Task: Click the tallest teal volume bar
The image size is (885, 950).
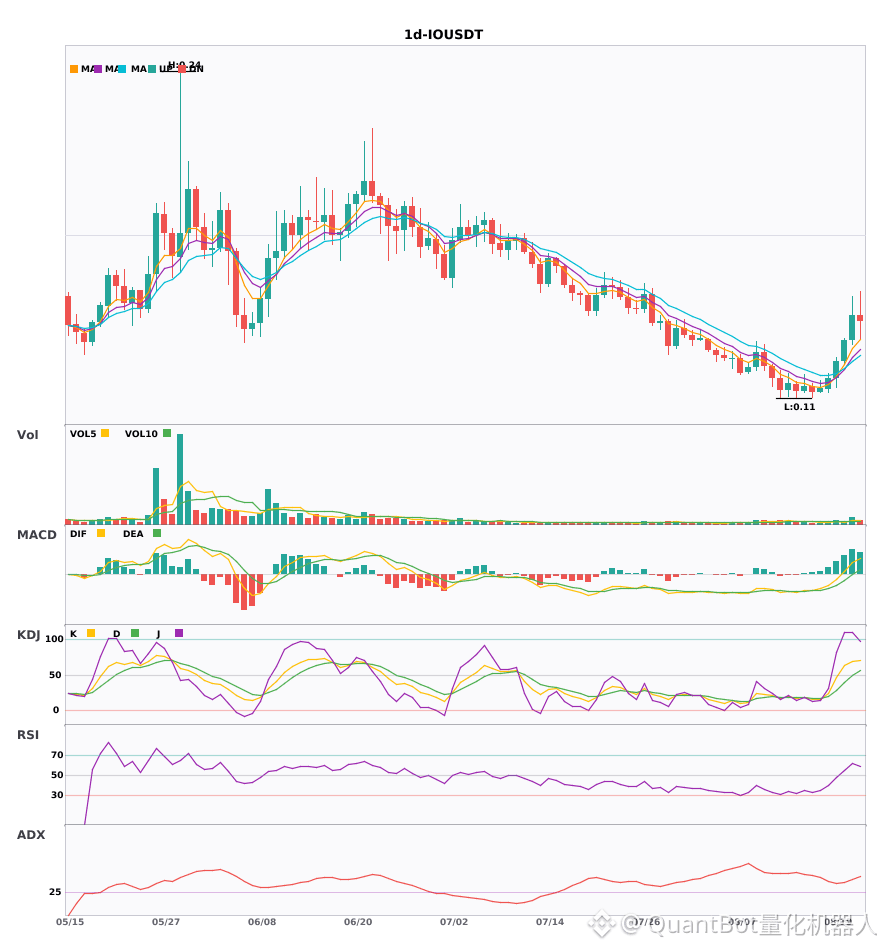Action: pyautogui.click(x=180, y=479)
